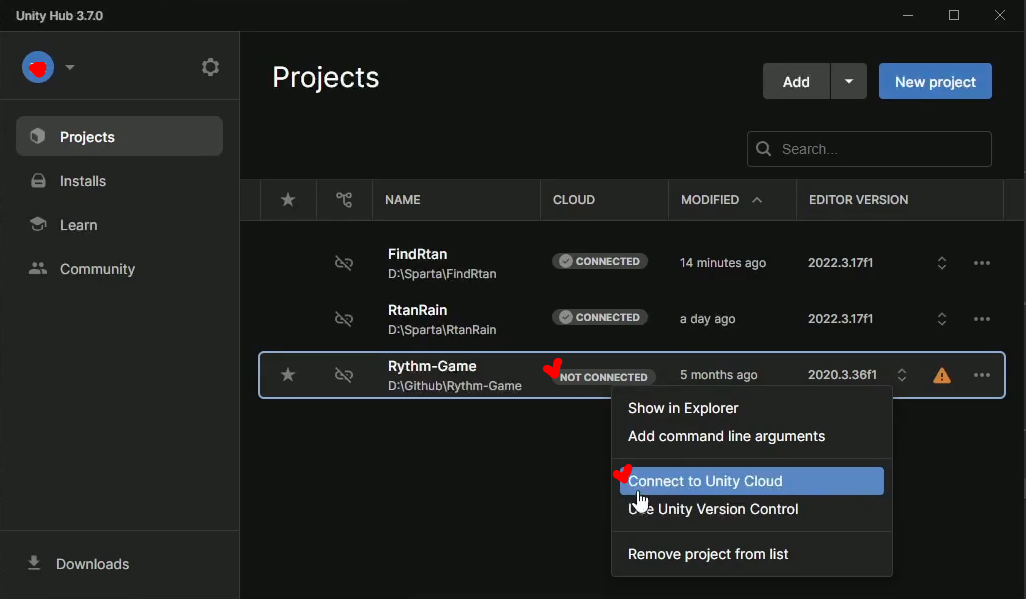Open the FindRtan project

point(417,254)
